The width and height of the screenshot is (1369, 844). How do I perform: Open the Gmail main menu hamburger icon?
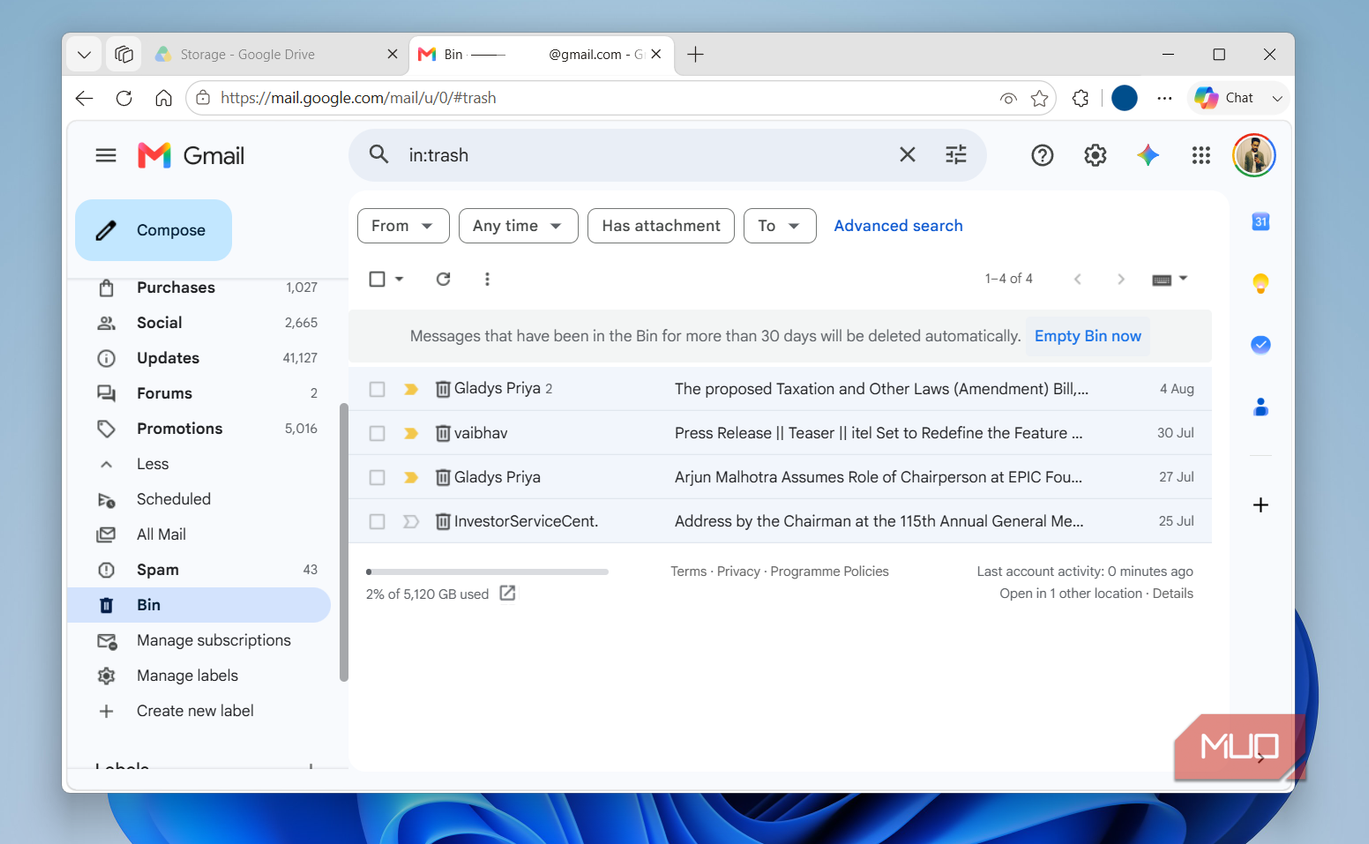click(106, 155)
